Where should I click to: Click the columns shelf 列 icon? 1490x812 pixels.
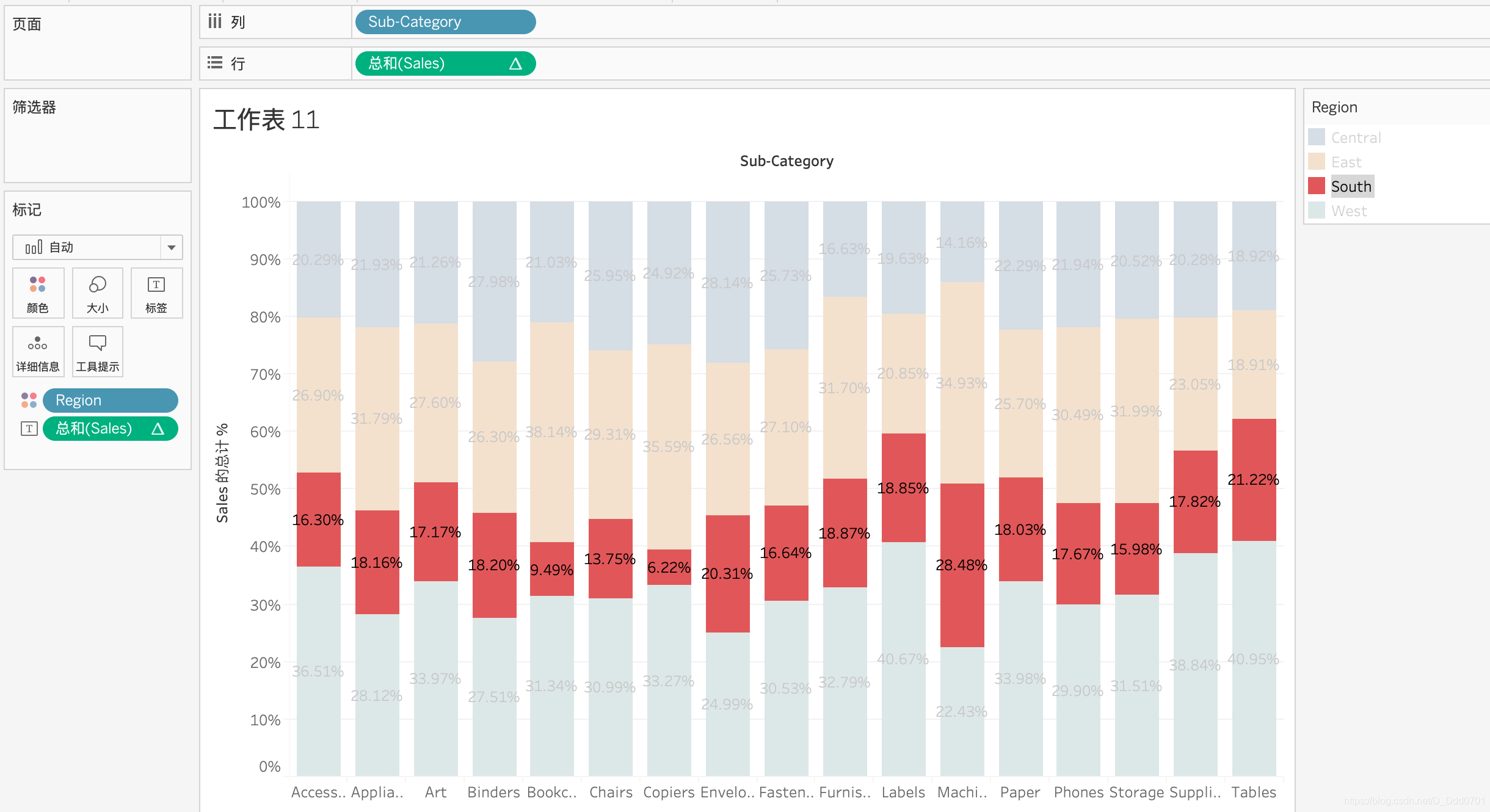tap(215, 22)
